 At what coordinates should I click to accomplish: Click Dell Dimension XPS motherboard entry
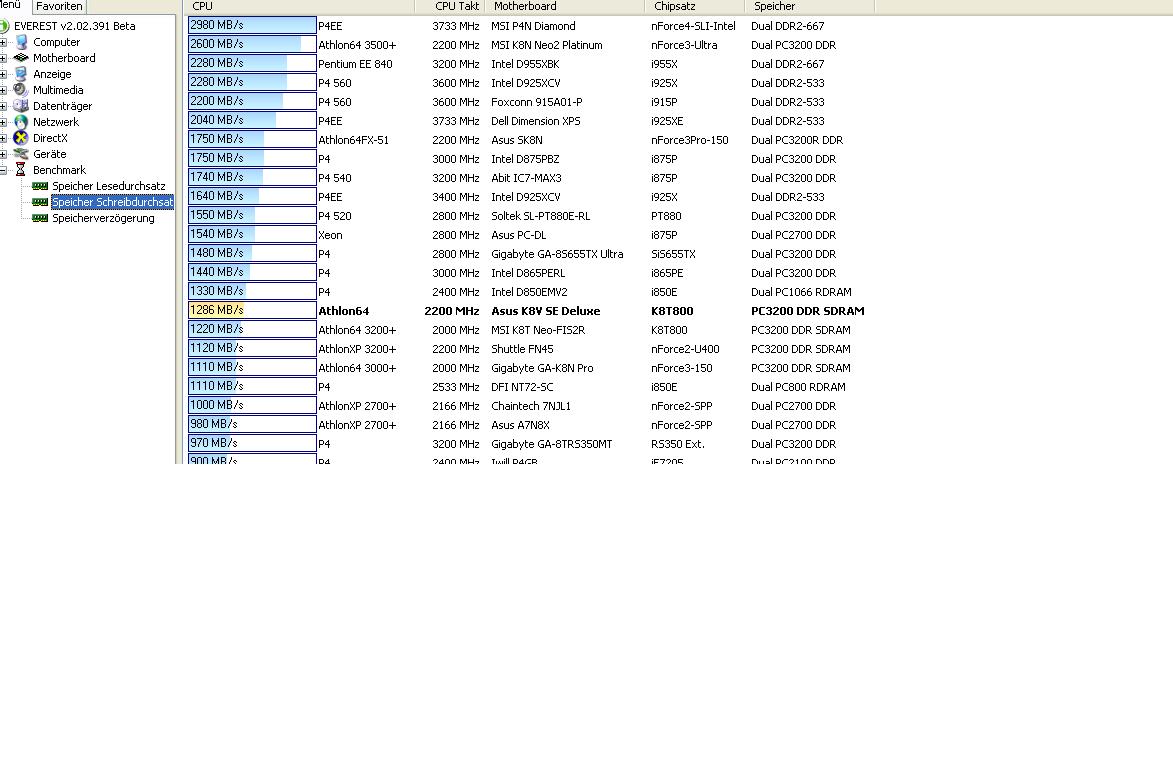coord(536,121)
